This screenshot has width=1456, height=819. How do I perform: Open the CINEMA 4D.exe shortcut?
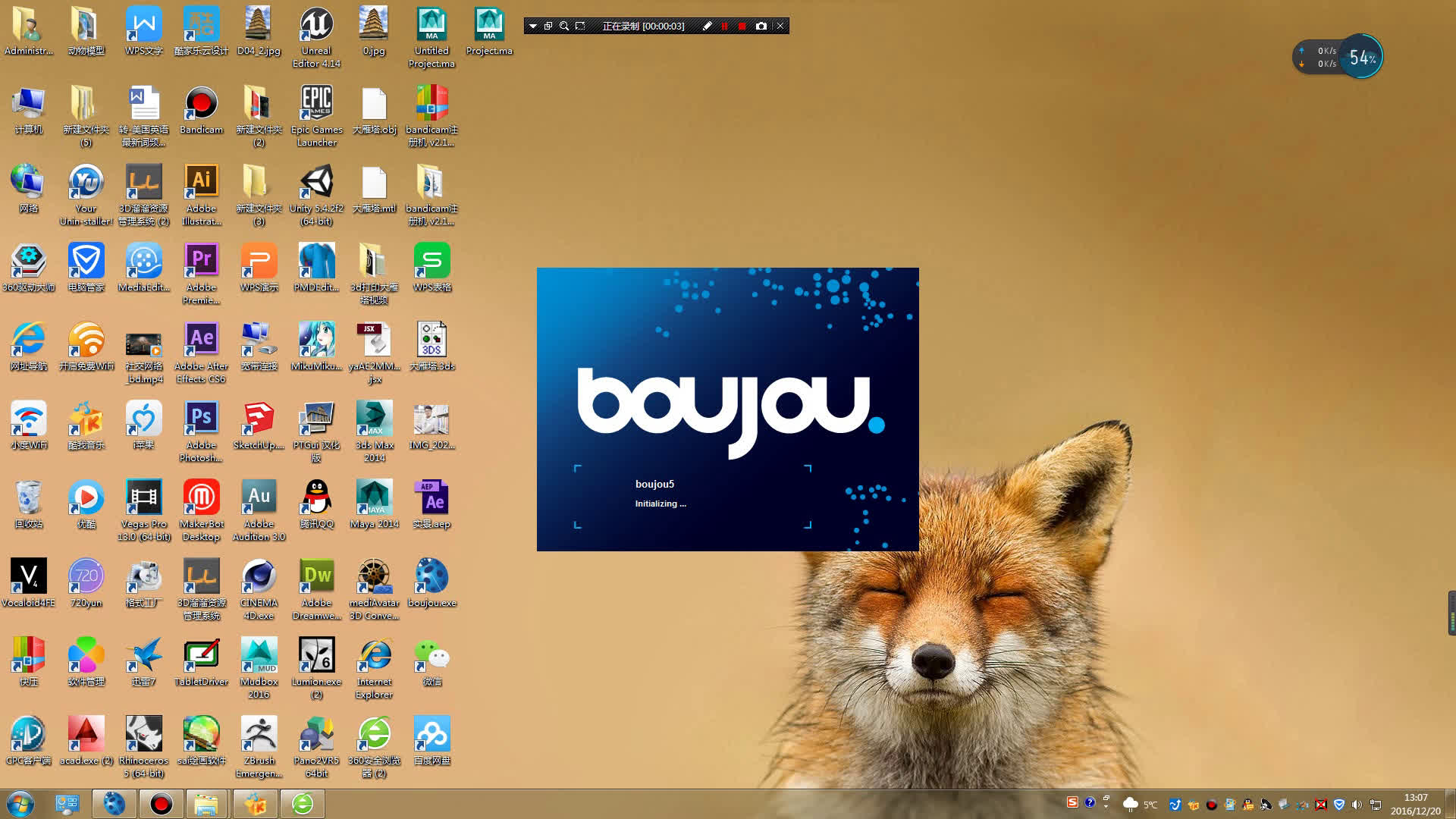point(259,589)
